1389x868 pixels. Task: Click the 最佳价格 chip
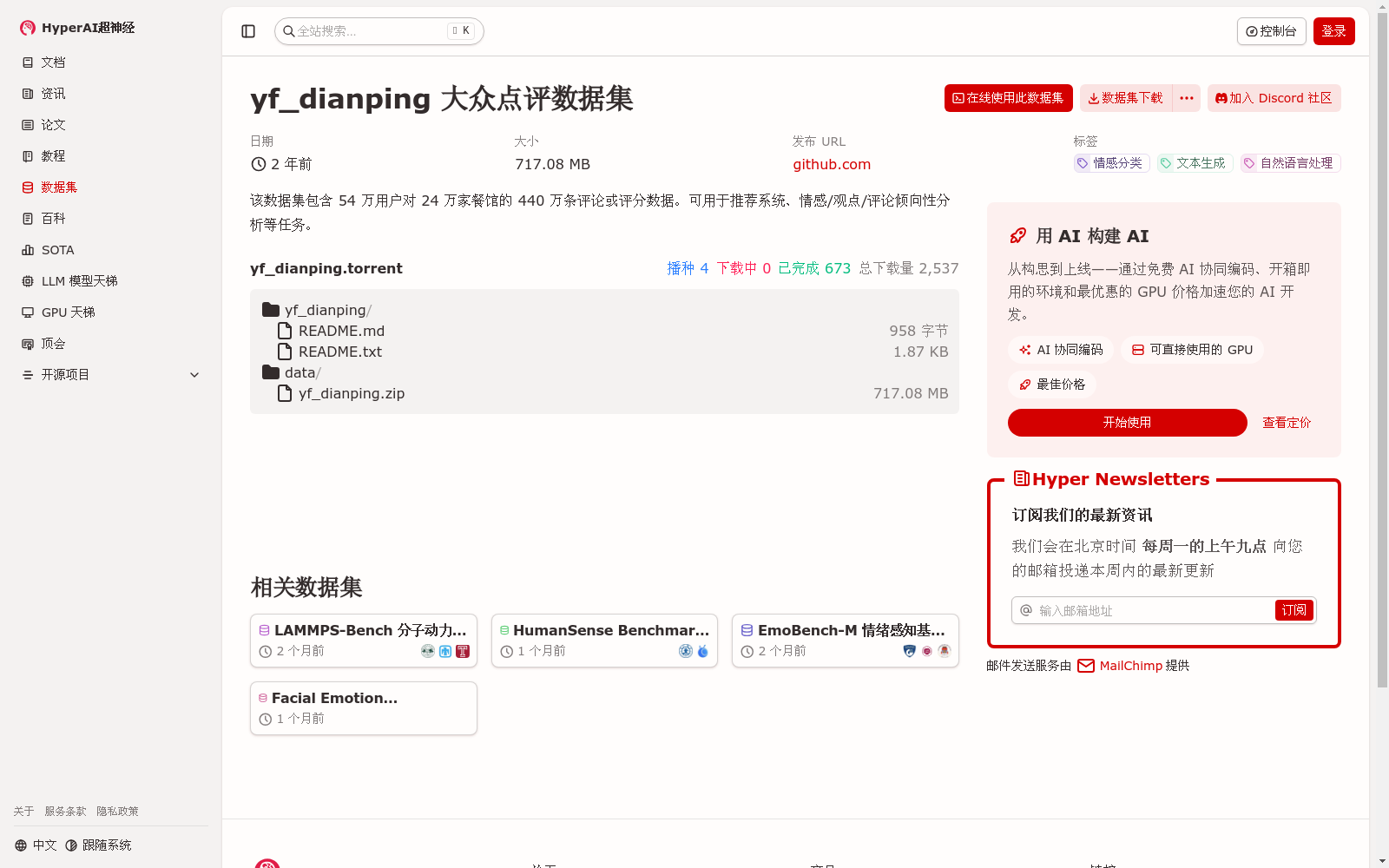[1052, 385]
